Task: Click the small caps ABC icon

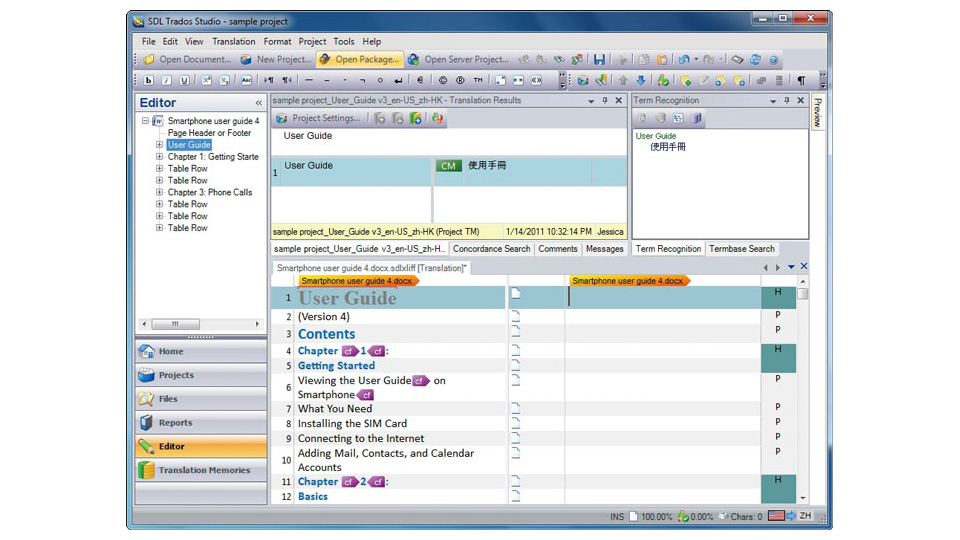Action: [x=246, y=80]
